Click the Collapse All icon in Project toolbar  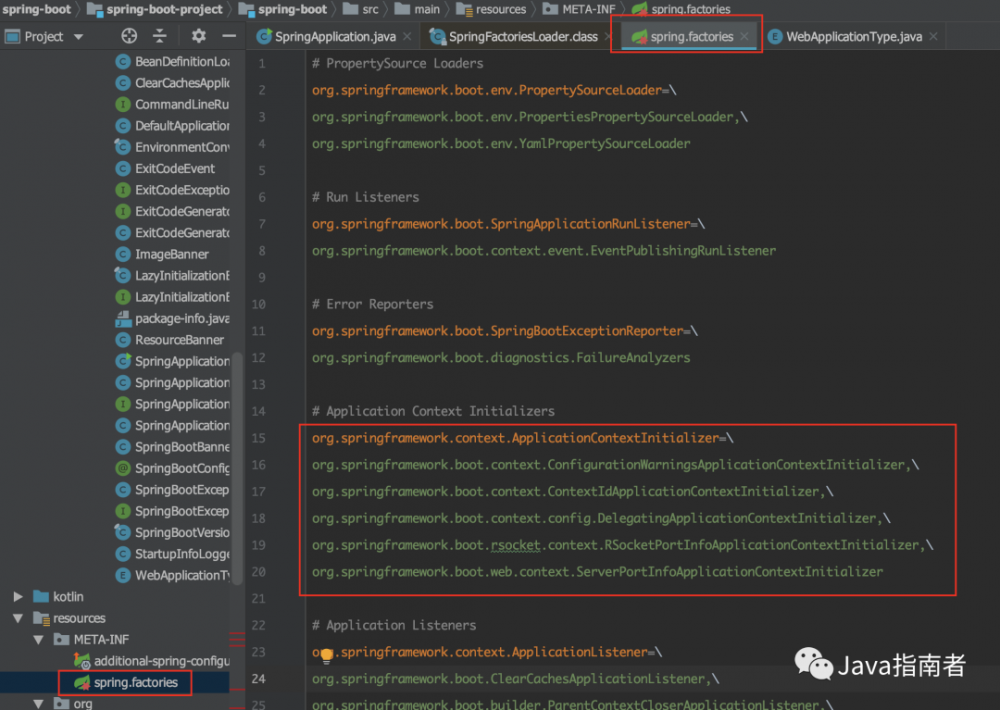[160, 36]
